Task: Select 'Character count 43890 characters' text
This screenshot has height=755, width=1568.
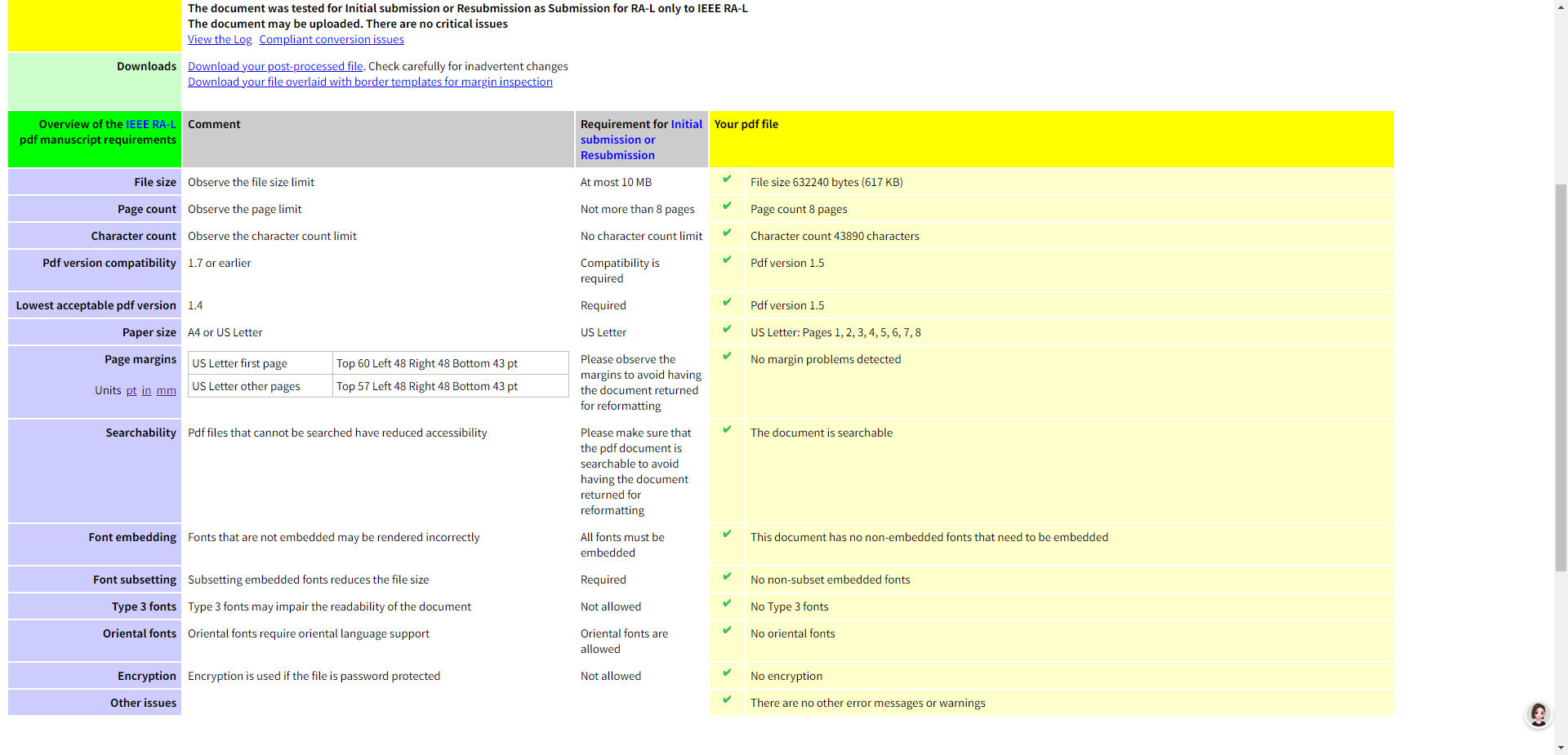Action: (x=835, y=236)
